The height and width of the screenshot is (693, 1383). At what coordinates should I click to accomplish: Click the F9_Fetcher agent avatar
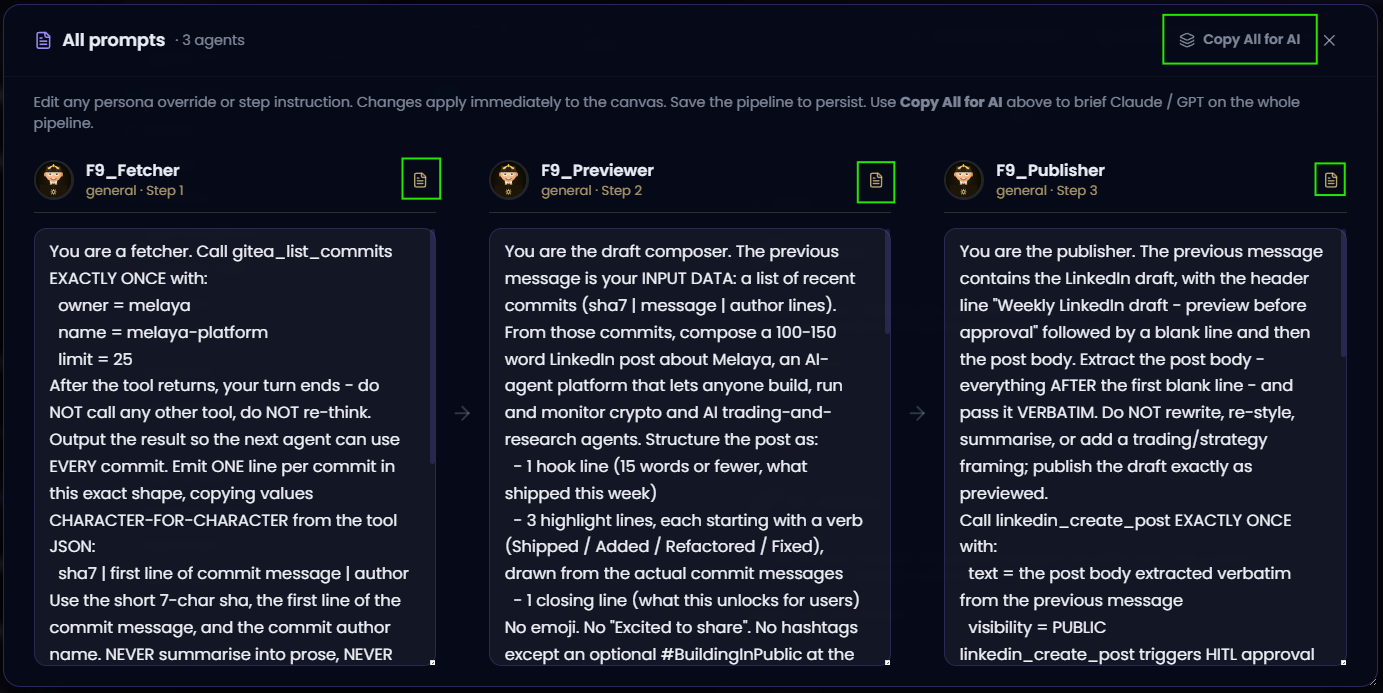click(x=53, y=180)
